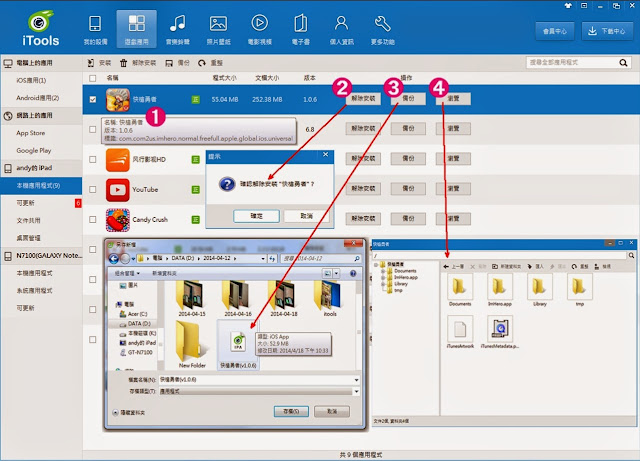
Task: Click the Browse button in YouTube row
Action: point(453,189)
